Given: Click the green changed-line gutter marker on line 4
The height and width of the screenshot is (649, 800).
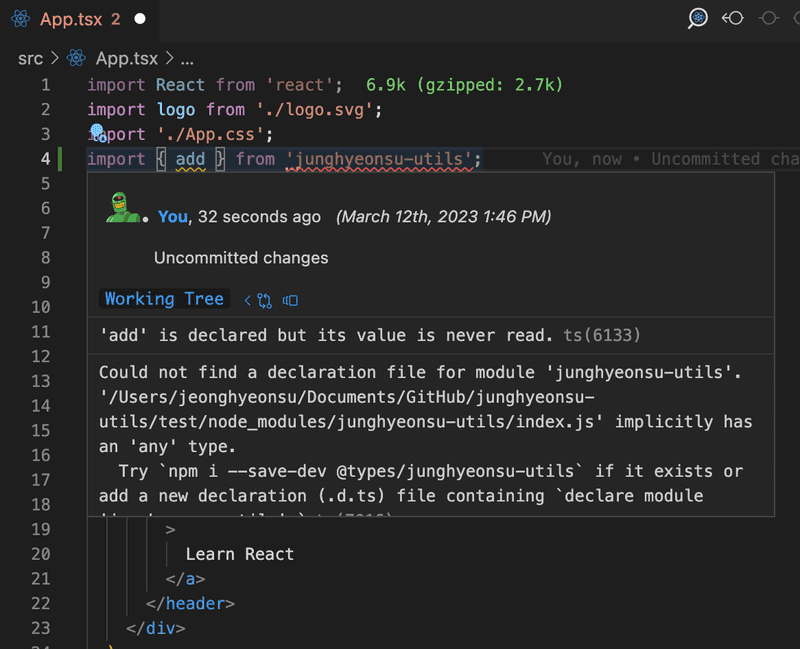Looking at the screenshot, I should pos(60,159).
